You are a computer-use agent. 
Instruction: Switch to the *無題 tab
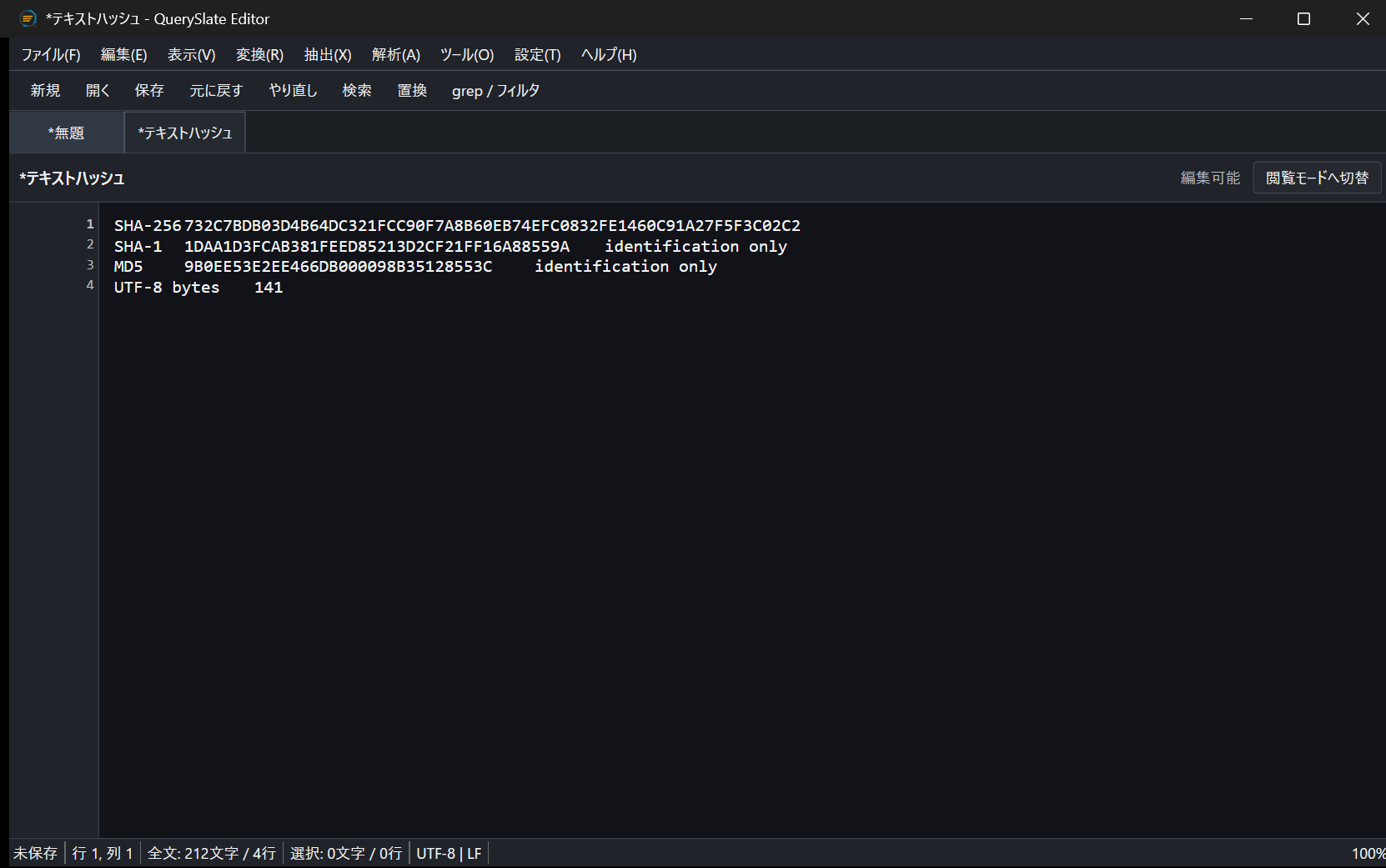coord(67,133)
